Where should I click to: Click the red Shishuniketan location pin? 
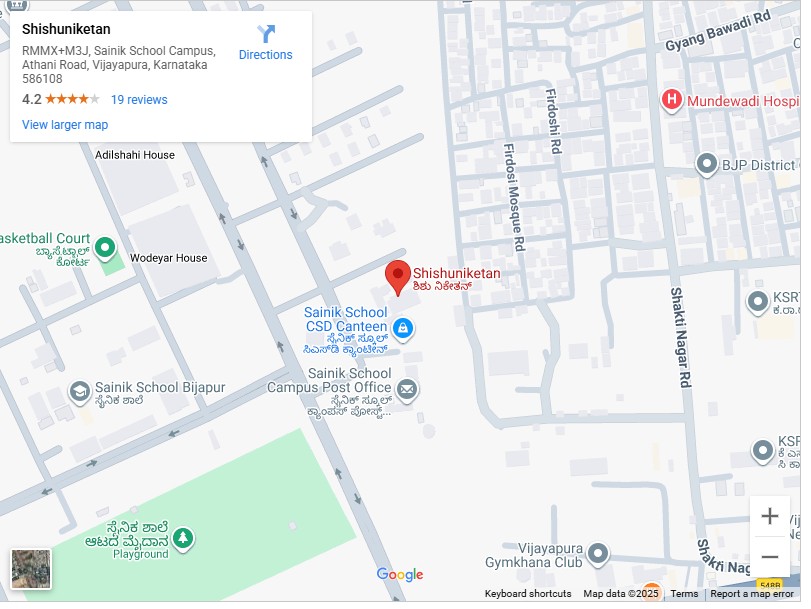[398, 278]
